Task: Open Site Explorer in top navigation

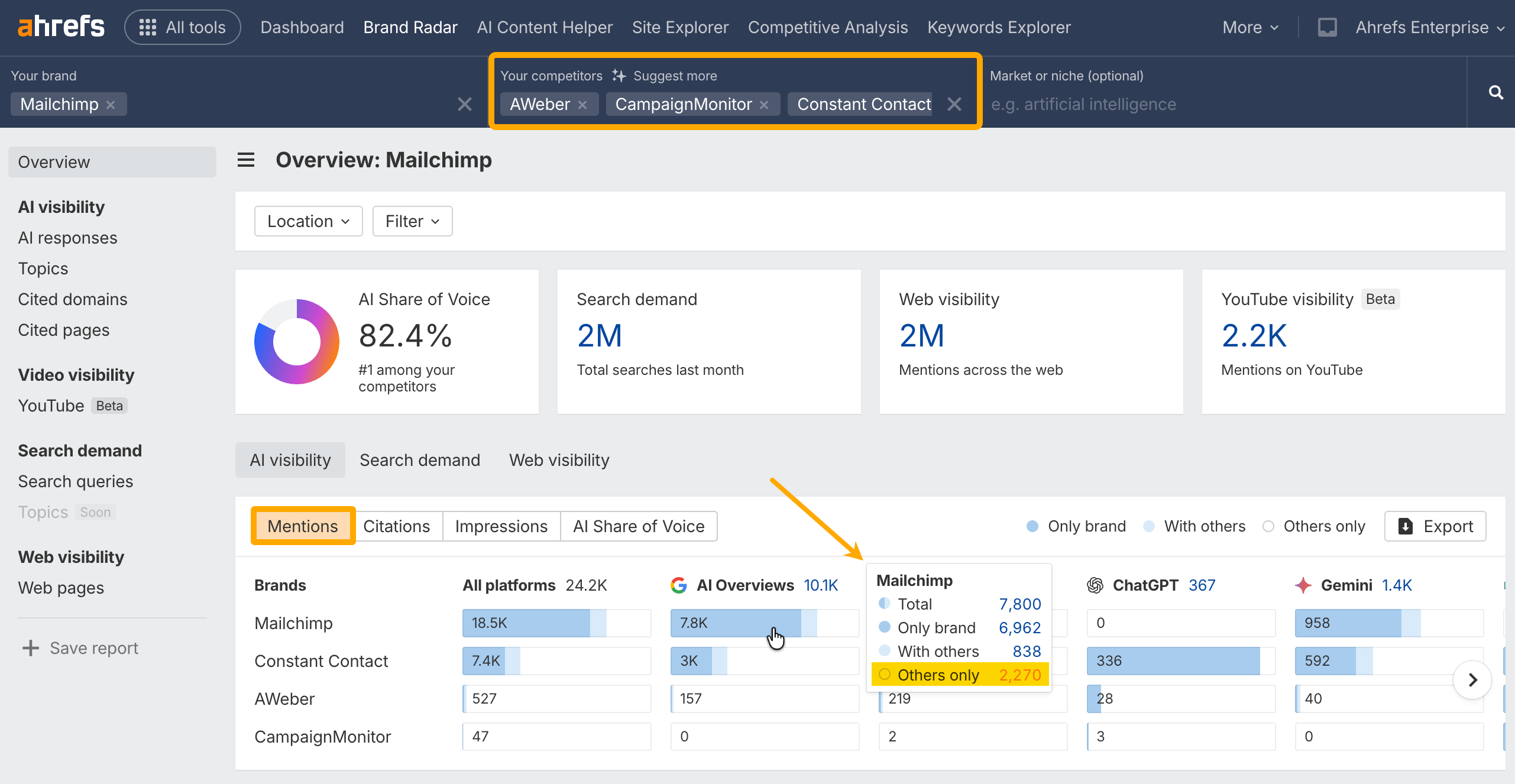Action: pyautogui.click(x=680, y=27)
